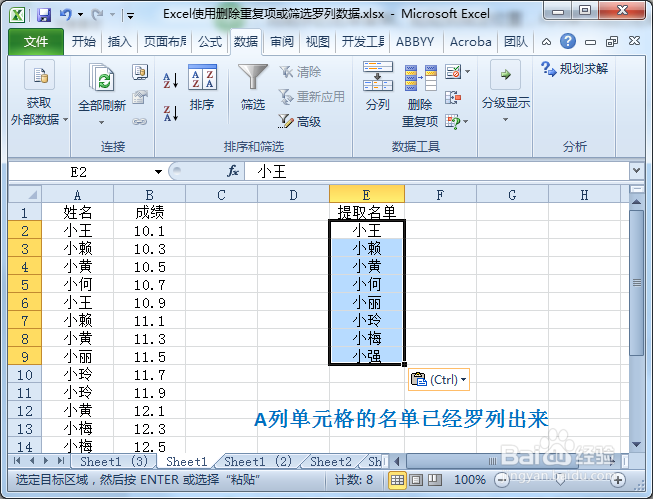
Task: Switch to Page Layout view
Action: tap(416, 480)
